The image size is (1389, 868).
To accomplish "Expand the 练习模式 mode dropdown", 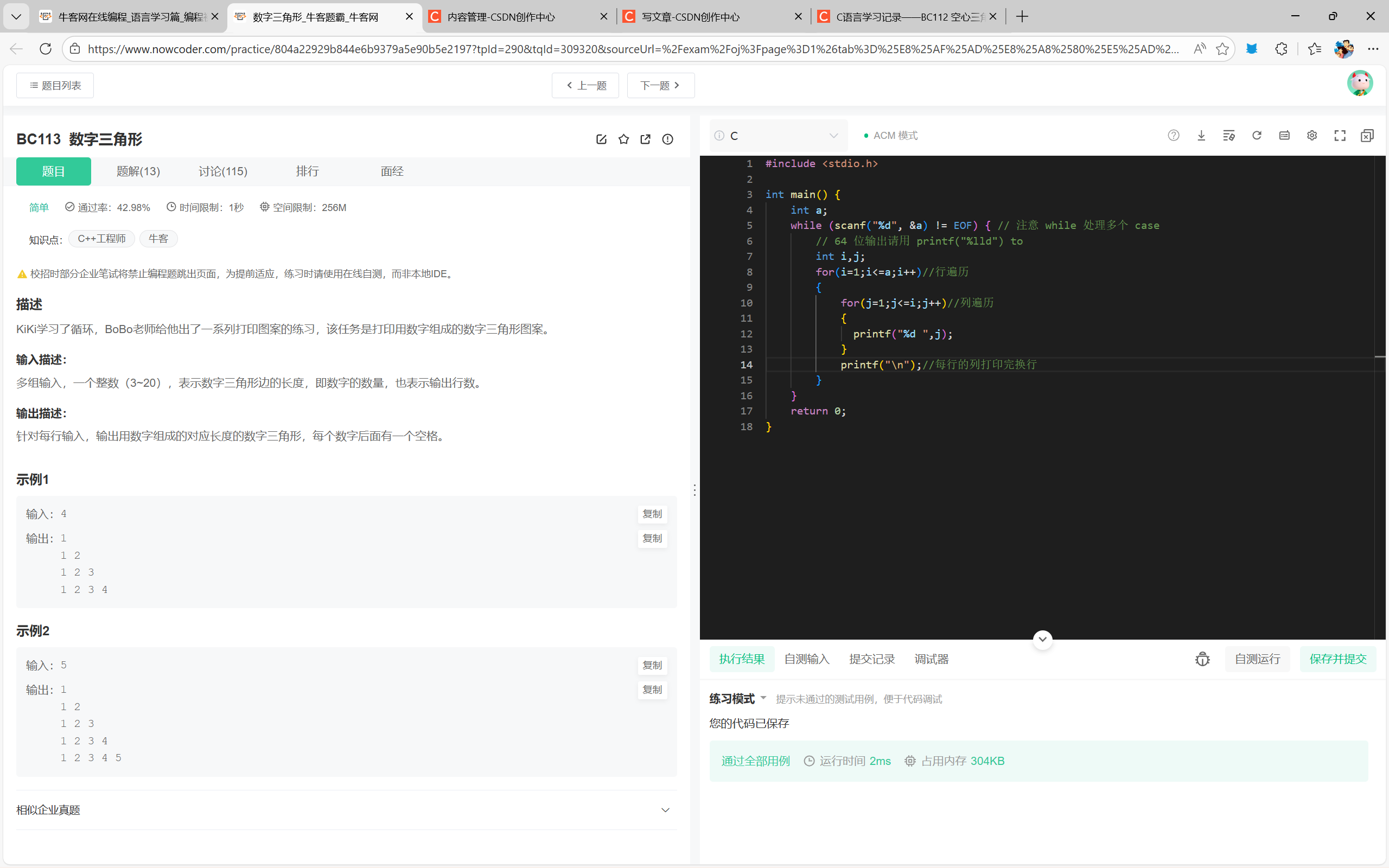I will click(763, 698).
